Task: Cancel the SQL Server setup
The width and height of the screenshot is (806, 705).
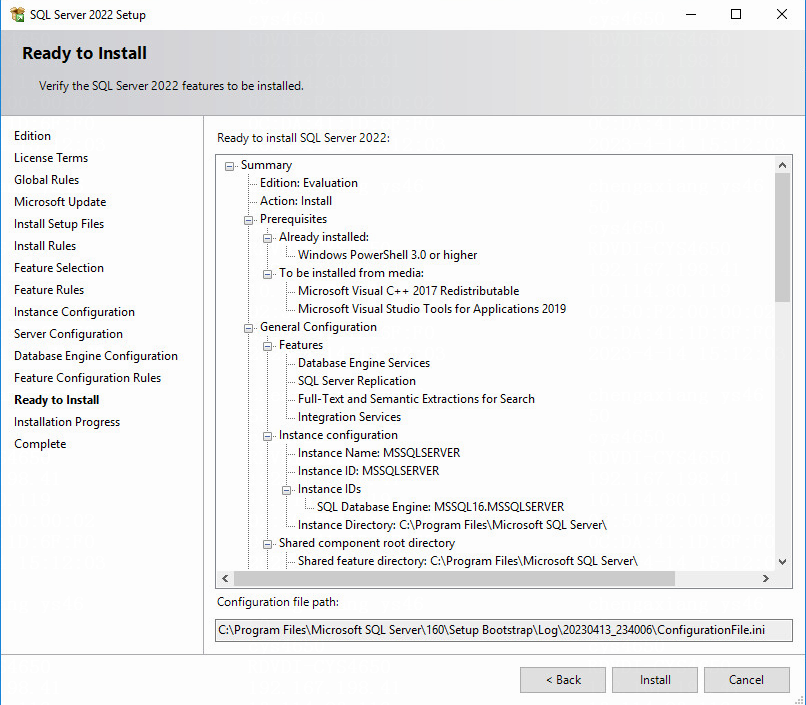Action: 746,680
